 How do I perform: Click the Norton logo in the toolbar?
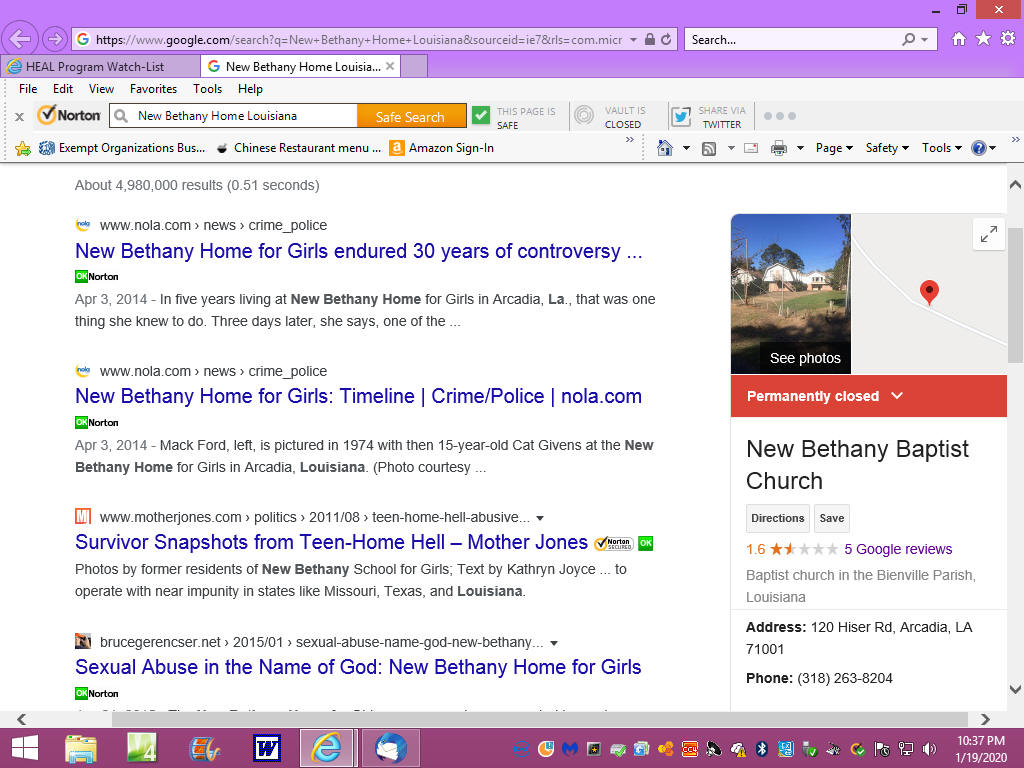[x=69, y=116]
